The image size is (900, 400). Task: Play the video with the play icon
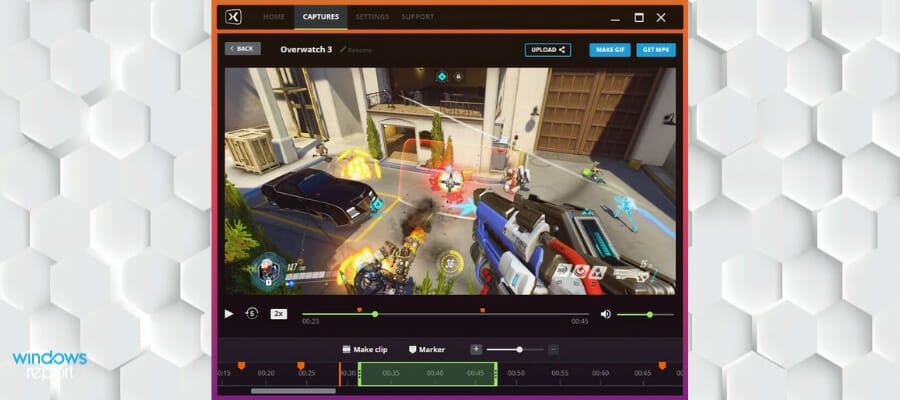(229, 314)
